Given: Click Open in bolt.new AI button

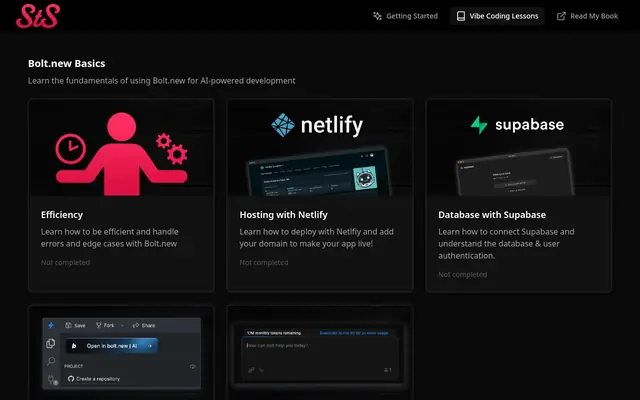Looking at the screenshot, I should pyautogui.click(x=112, y=346).
